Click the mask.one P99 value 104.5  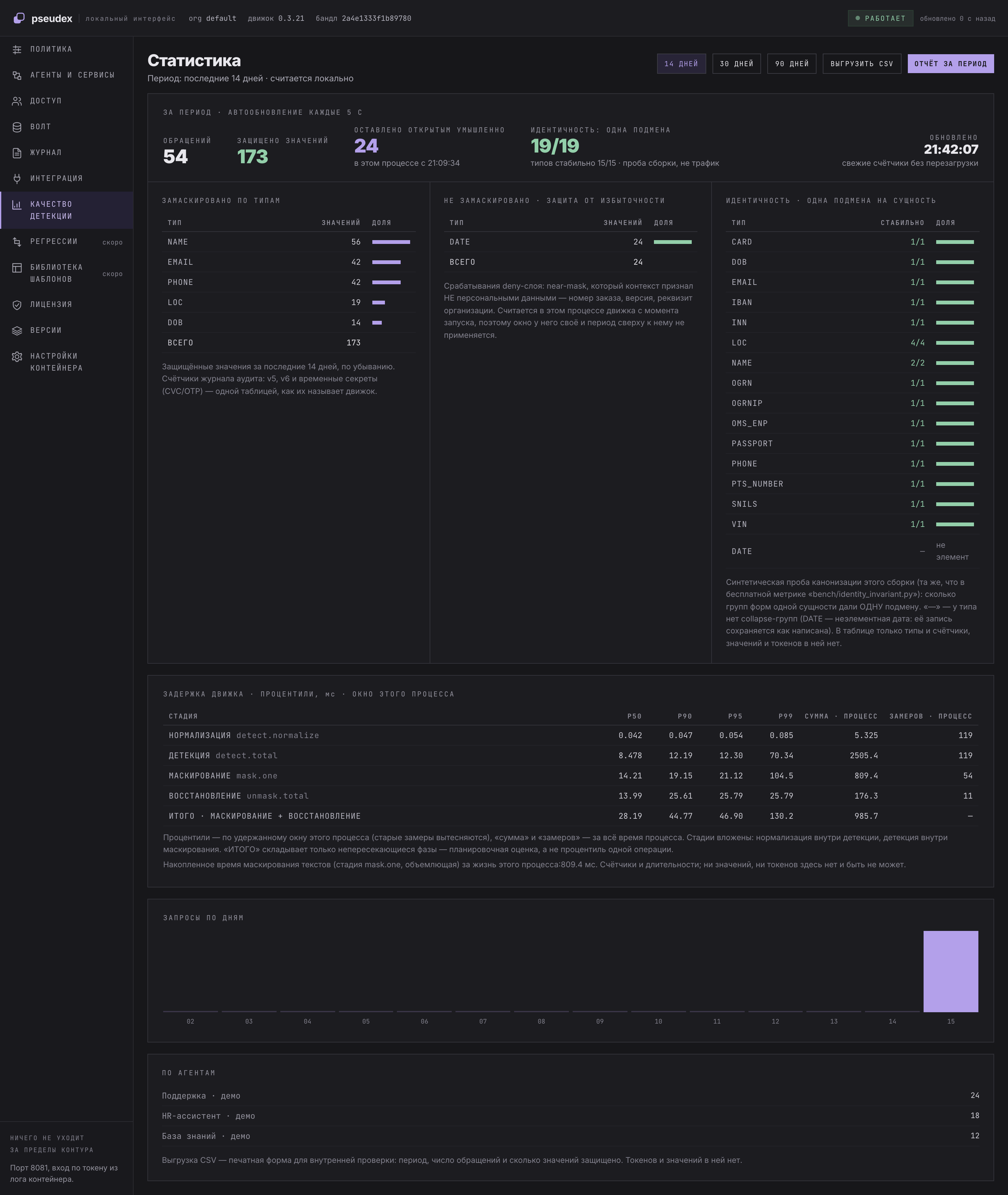[x=781, y=775]
